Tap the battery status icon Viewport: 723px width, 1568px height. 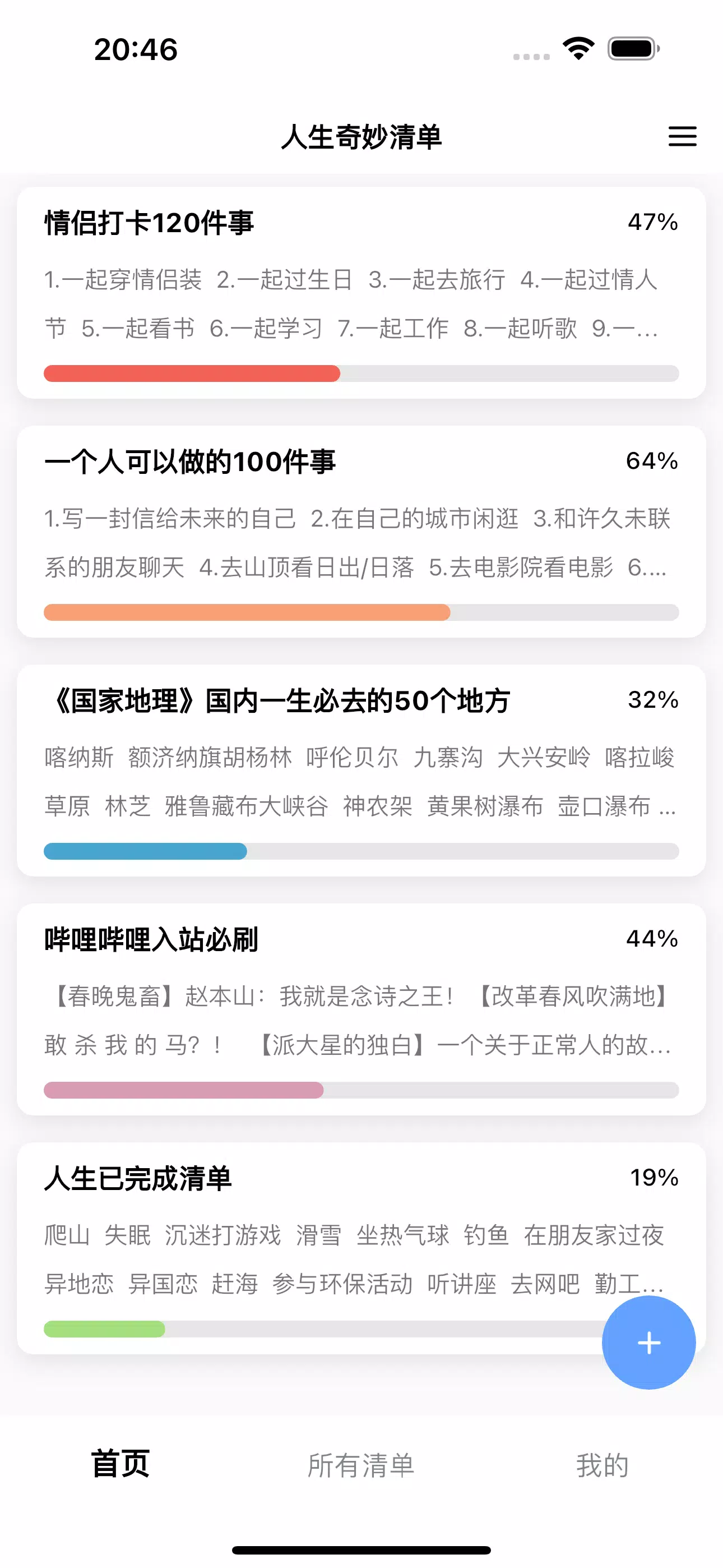633,49
